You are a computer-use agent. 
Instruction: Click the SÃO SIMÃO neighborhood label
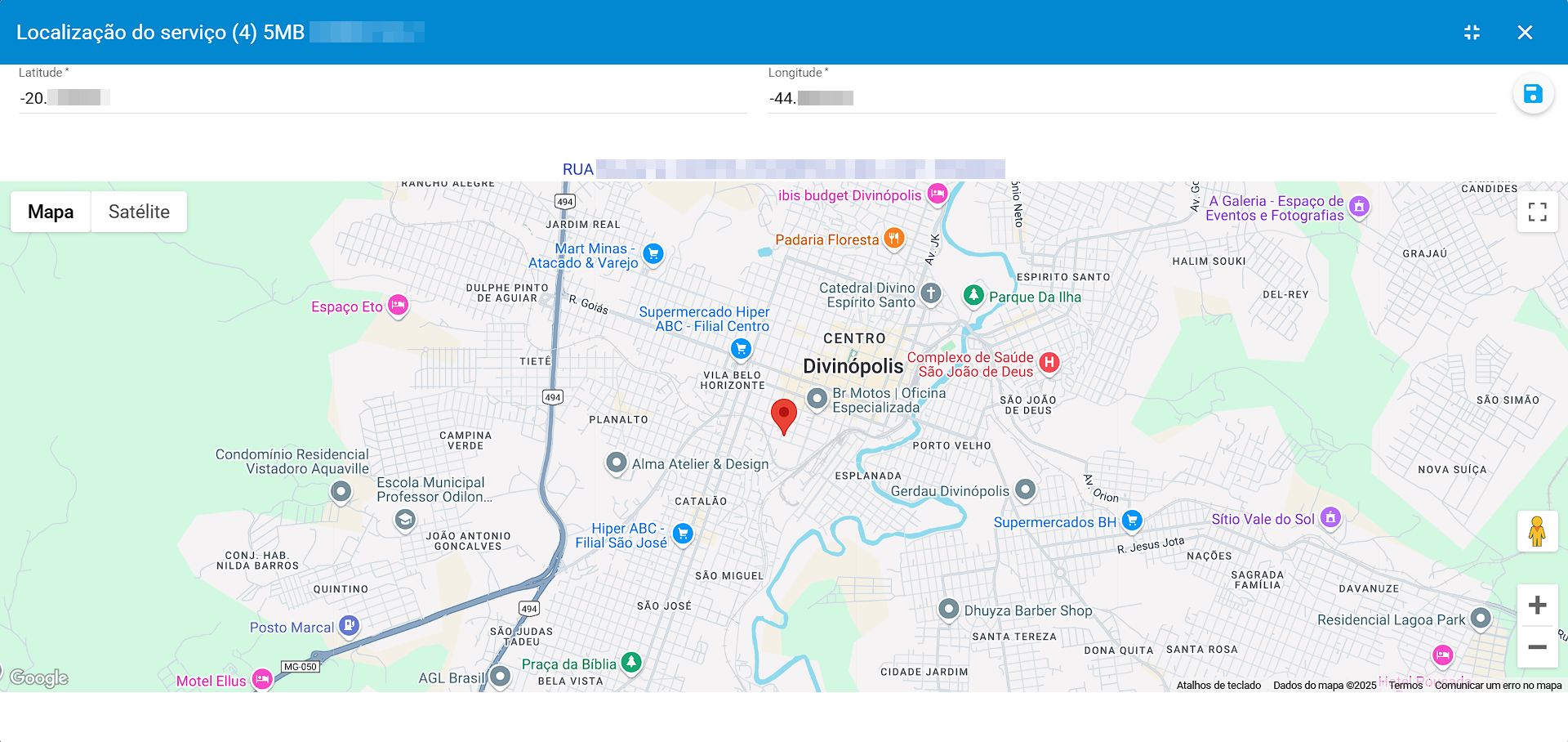(x=1508, y=400)
